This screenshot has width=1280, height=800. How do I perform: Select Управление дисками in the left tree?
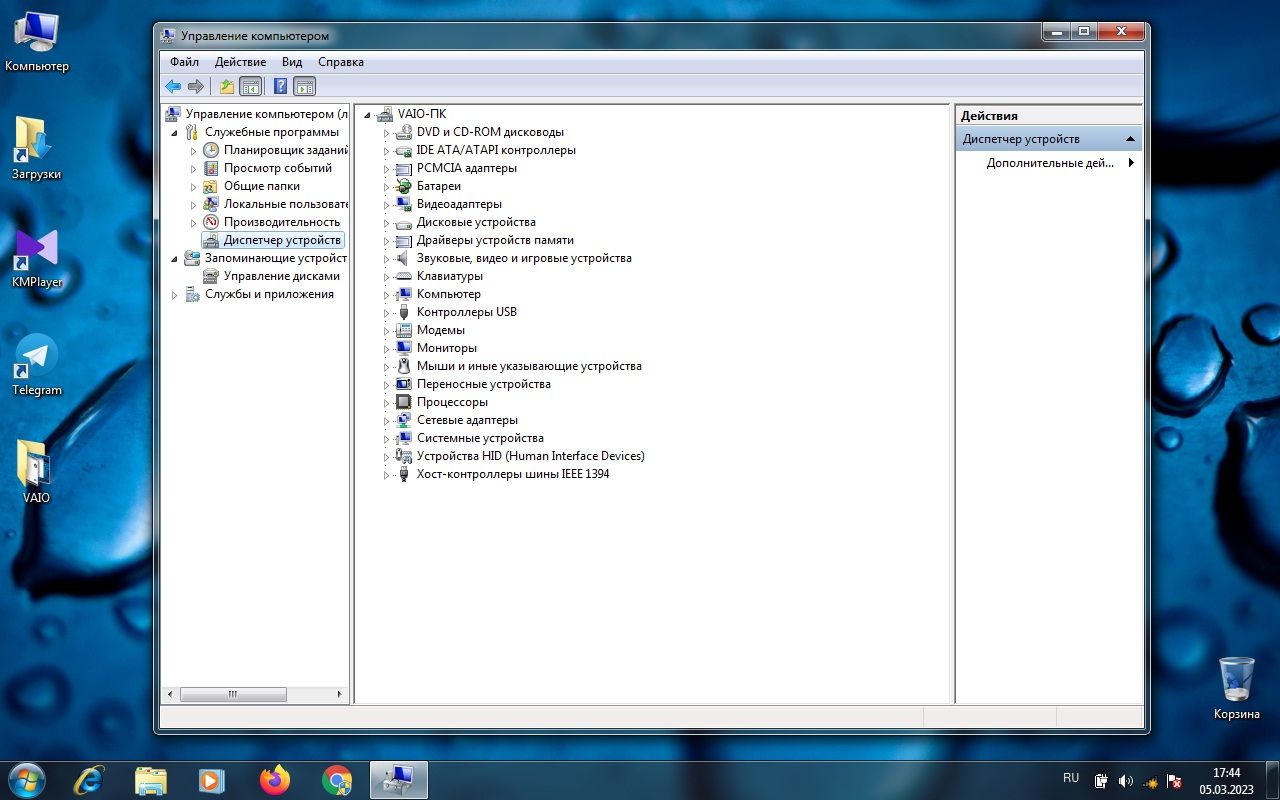click(282, 276)
